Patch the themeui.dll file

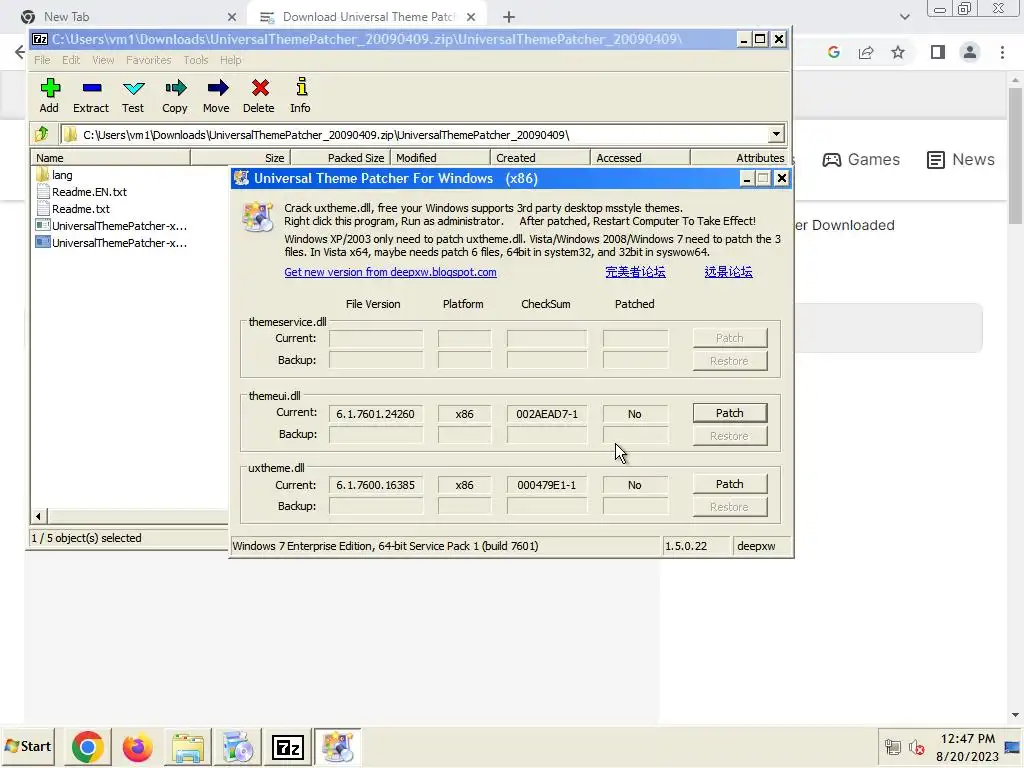[729, 413]
